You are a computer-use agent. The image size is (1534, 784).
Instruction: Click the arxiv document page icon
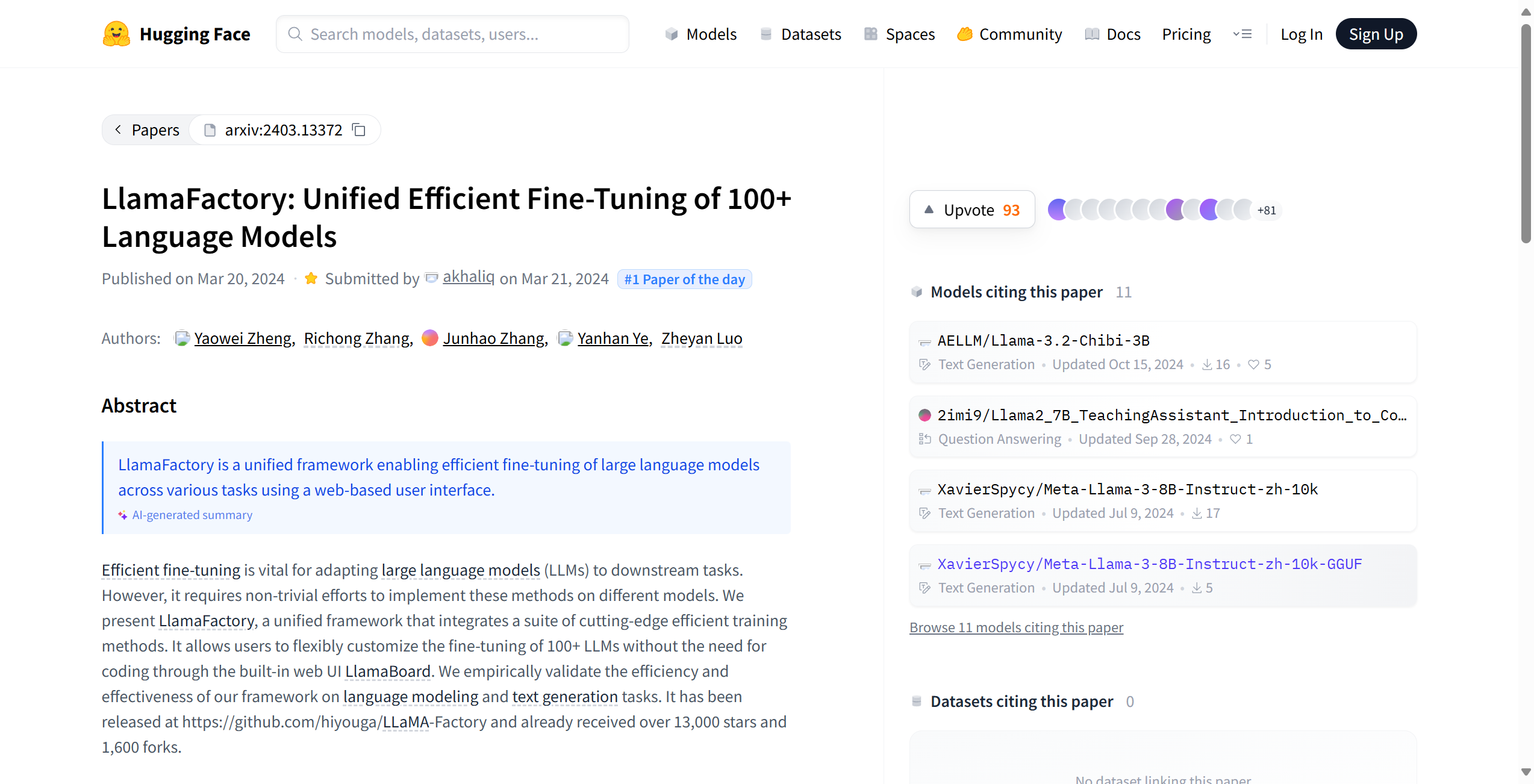[210, 130]
